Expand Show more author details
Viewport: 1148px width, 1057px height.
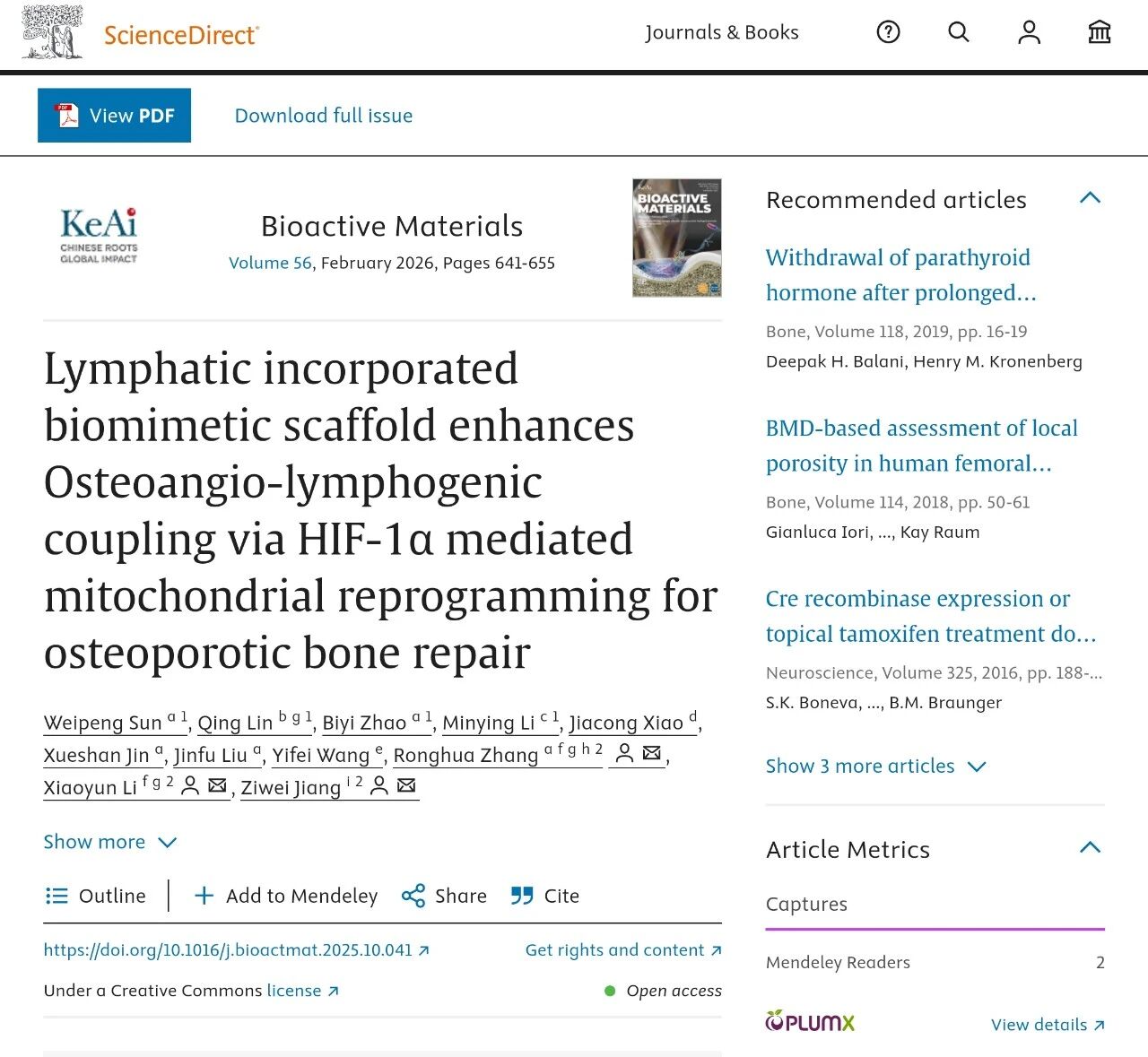click(x=109, y=842)
